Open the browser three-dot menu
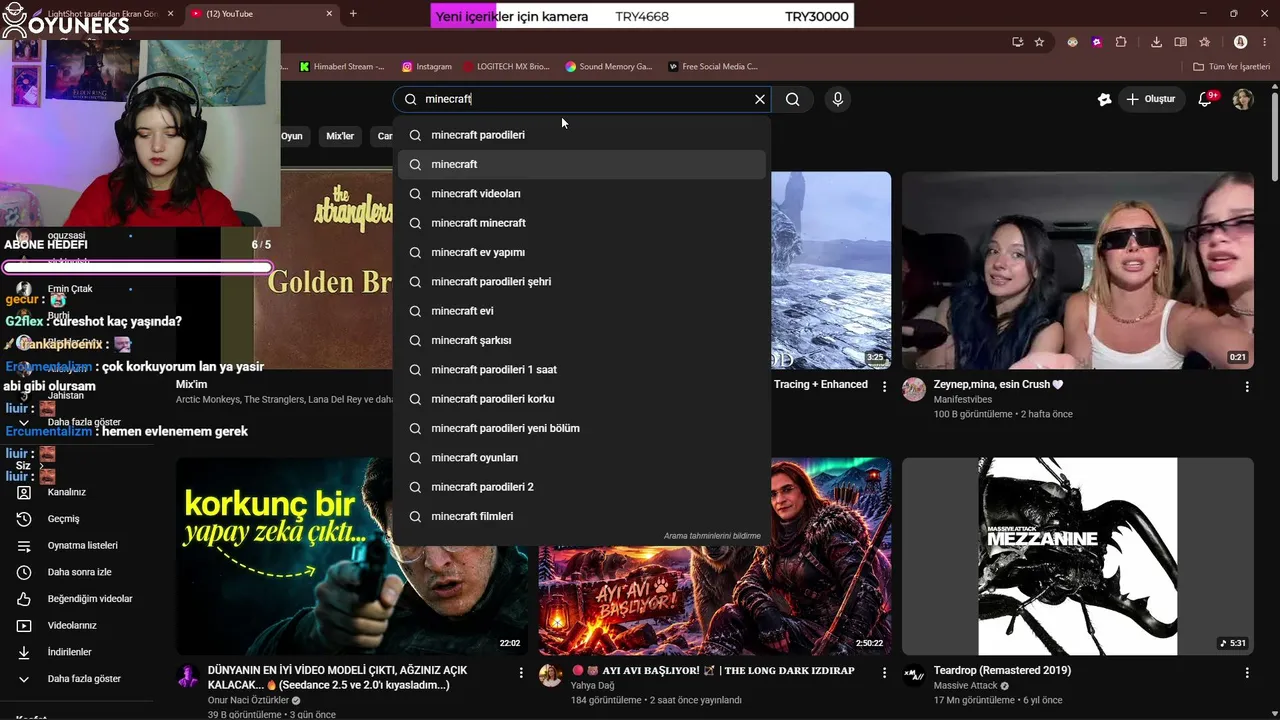This screenshot has width=1280, height=720. pos(1264,42)
